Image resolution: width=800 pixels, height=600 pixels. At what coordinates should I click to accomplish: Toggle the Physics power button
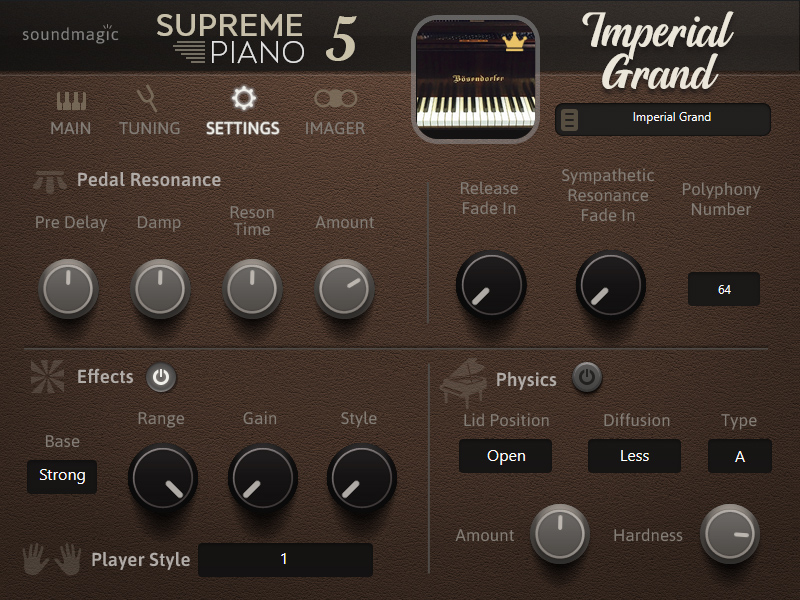[x=587, y=378]
